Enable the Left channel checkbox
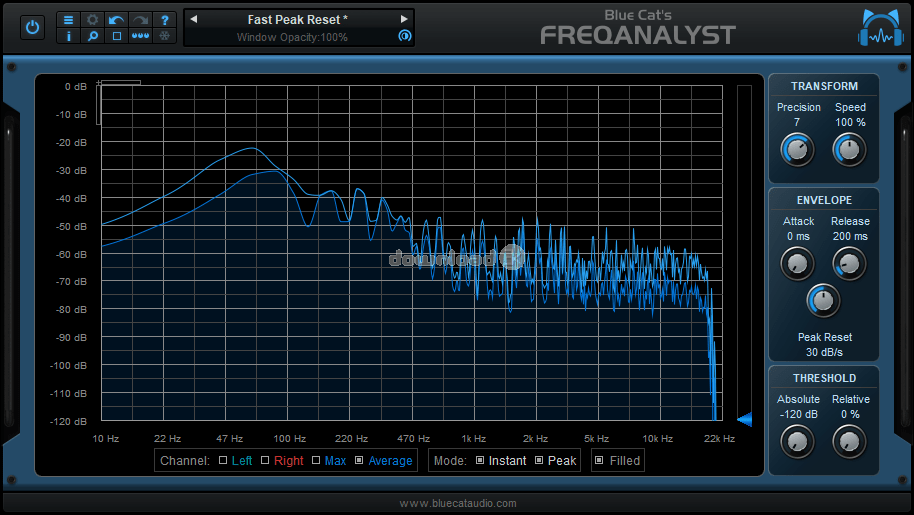914x515 pixels. 223,460
